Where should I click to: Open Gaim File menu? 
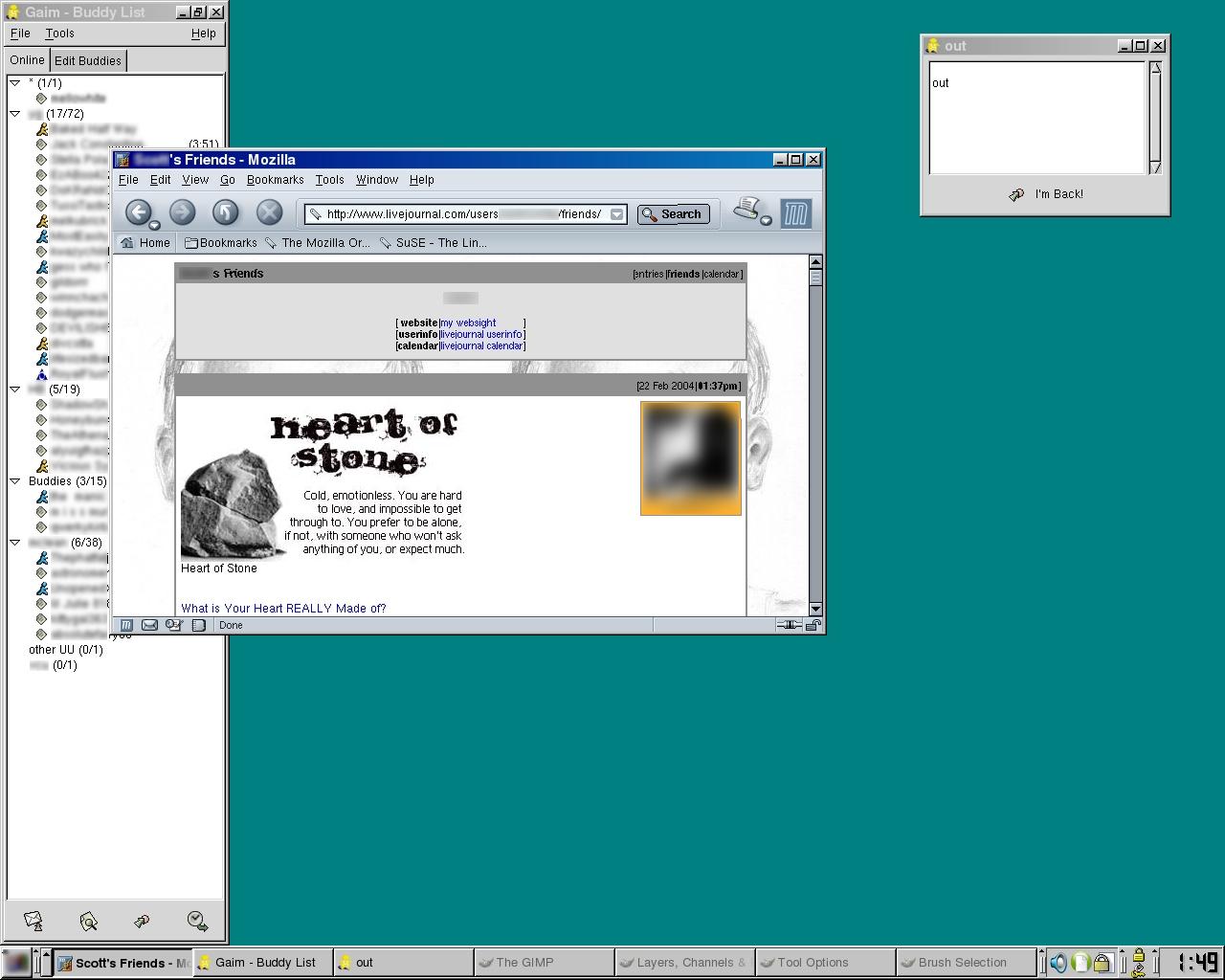click(x=20, y=33)
